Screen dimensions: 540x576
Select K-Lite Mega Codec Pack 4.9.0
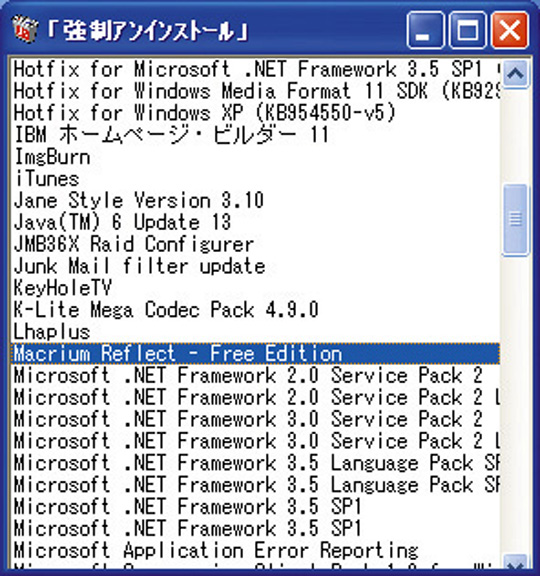tap(255, 310)
